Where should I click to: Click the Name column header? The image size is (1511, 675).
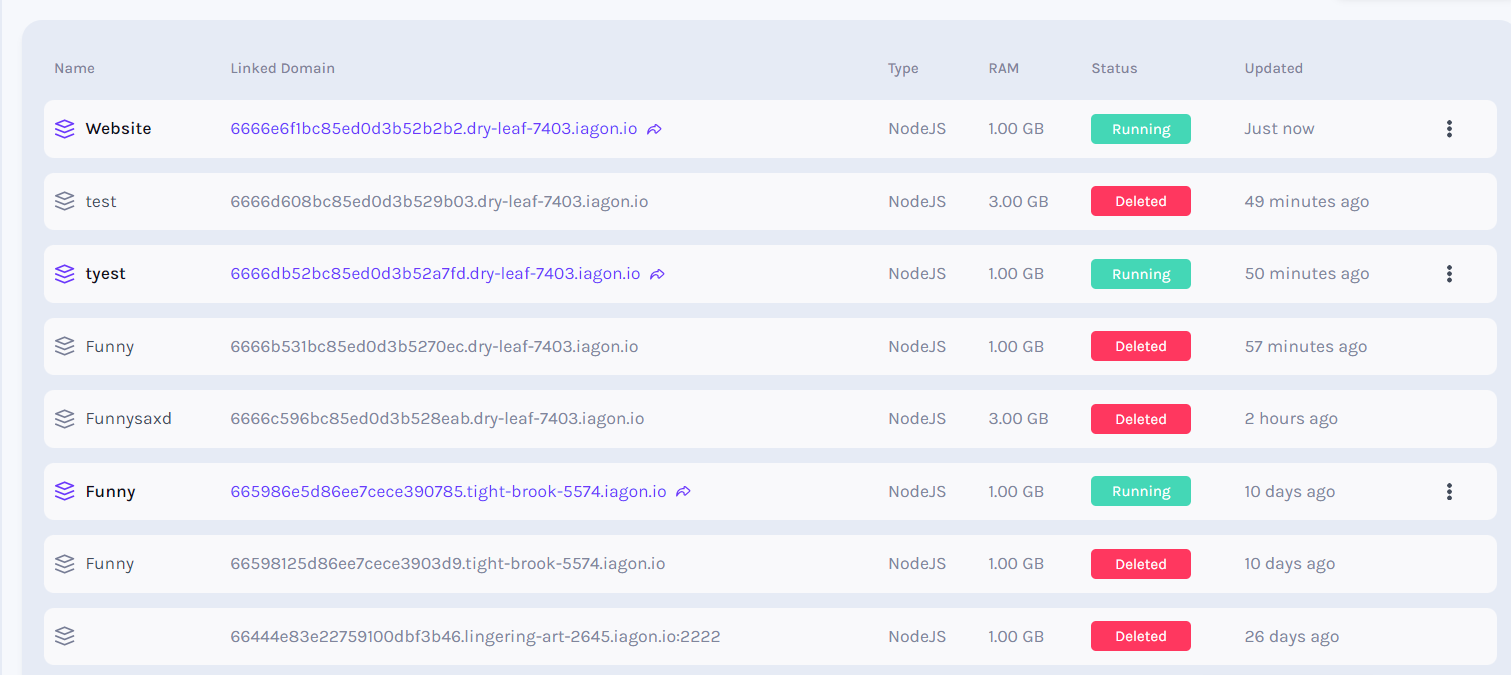74,69
